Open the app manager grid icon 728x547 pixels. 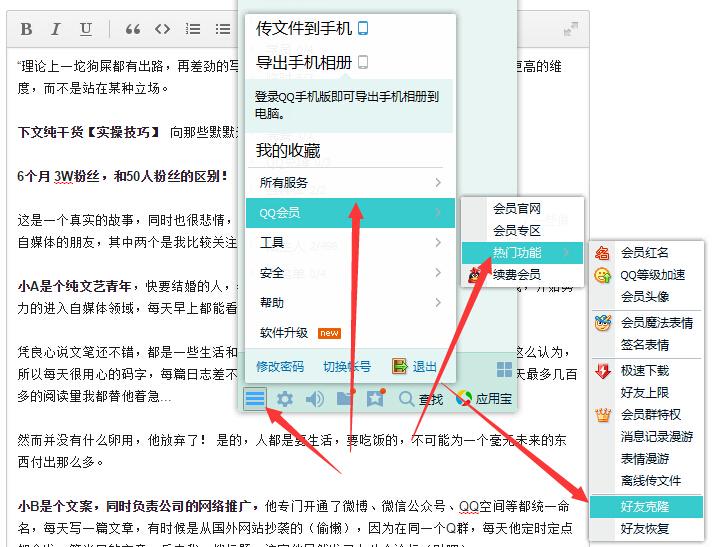[504, 370]
